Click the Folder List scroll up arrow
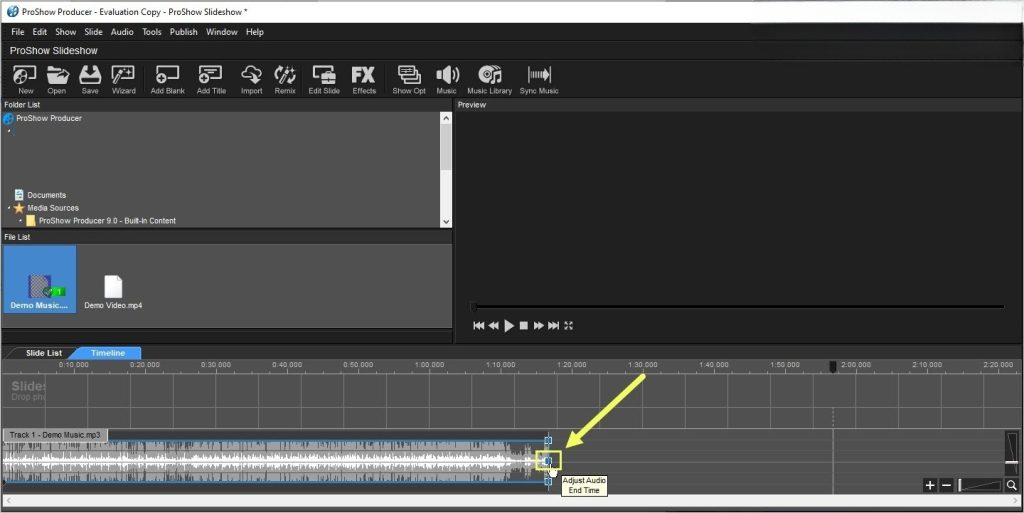The image size is (1024, 513). (x=446, y=118)
